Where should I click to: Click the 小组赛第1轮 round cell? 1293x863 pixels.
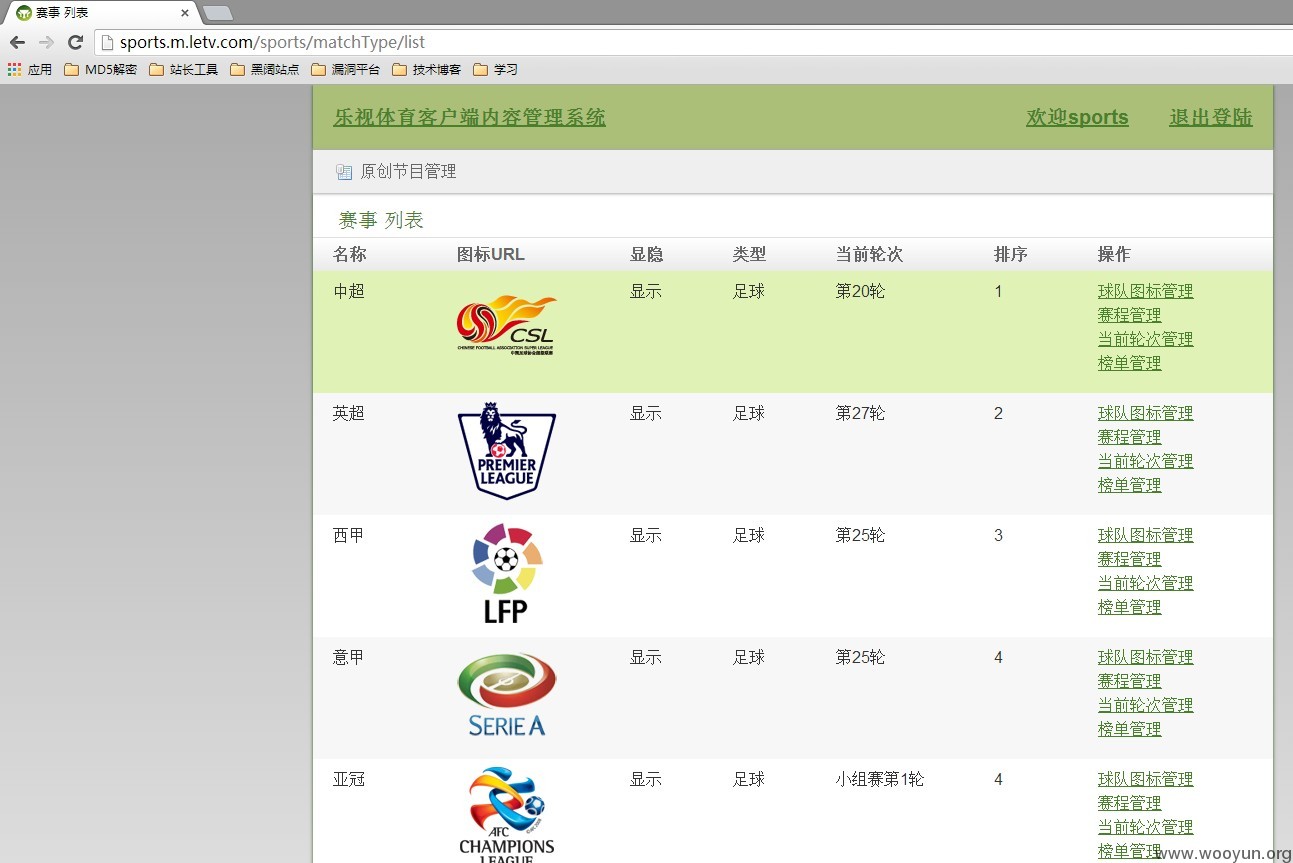tap(880, 779)
